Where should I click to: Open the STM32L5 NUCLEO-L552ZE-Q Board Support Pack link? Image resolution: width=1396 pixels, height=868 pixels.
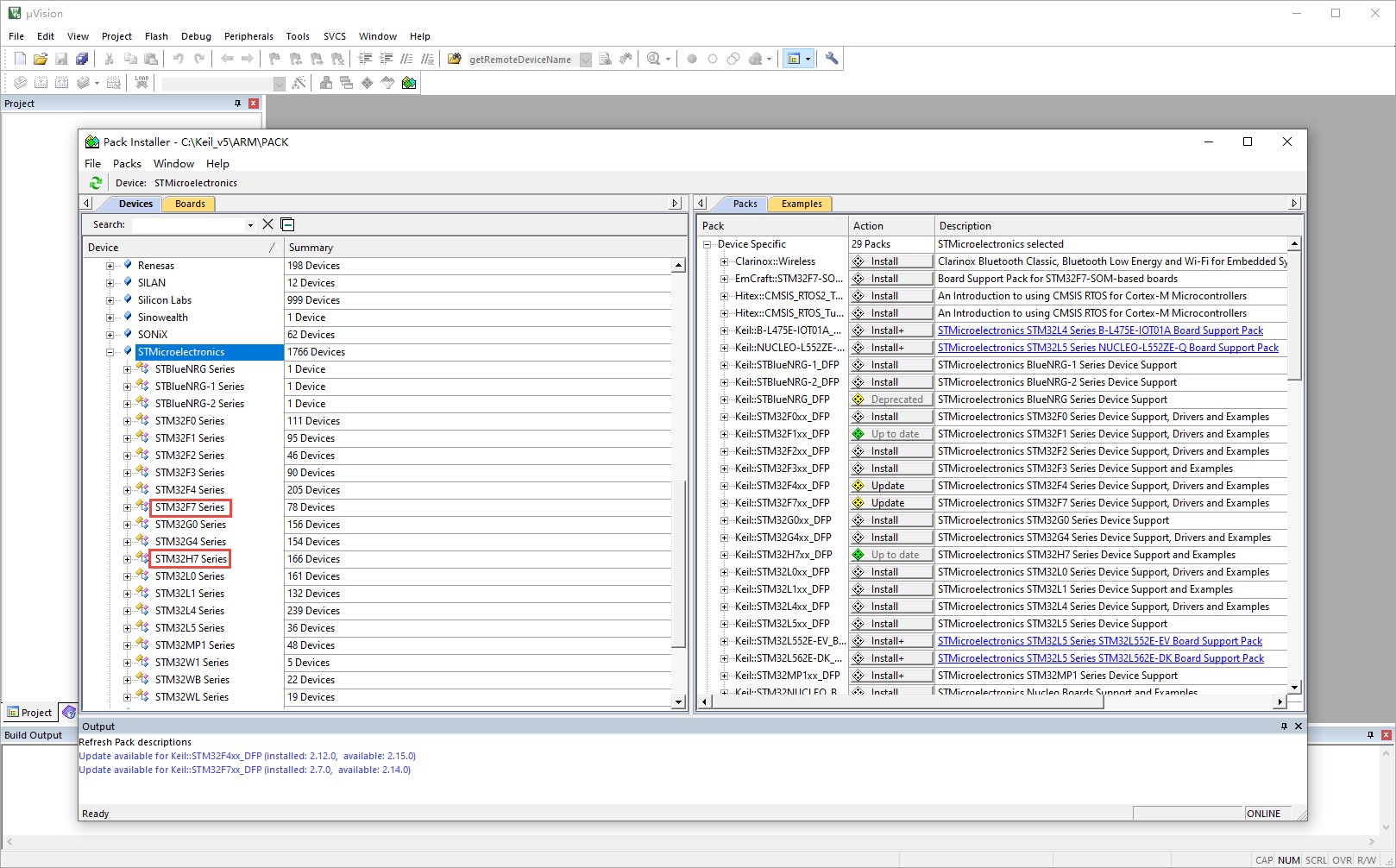(x=1108, y=348)
